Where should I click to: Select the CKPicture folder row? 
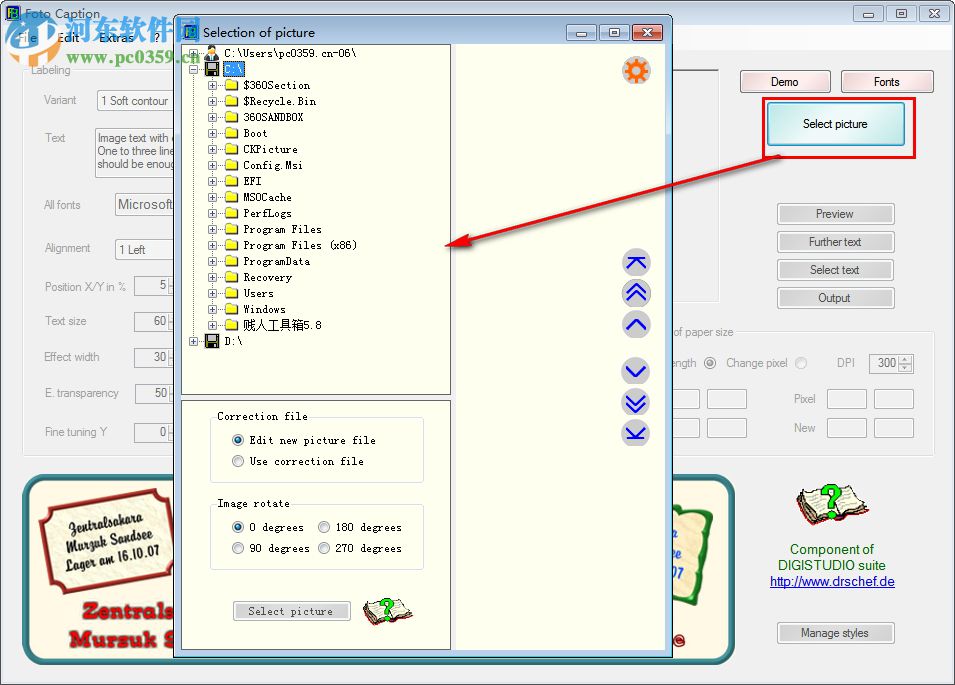(270, 149)
